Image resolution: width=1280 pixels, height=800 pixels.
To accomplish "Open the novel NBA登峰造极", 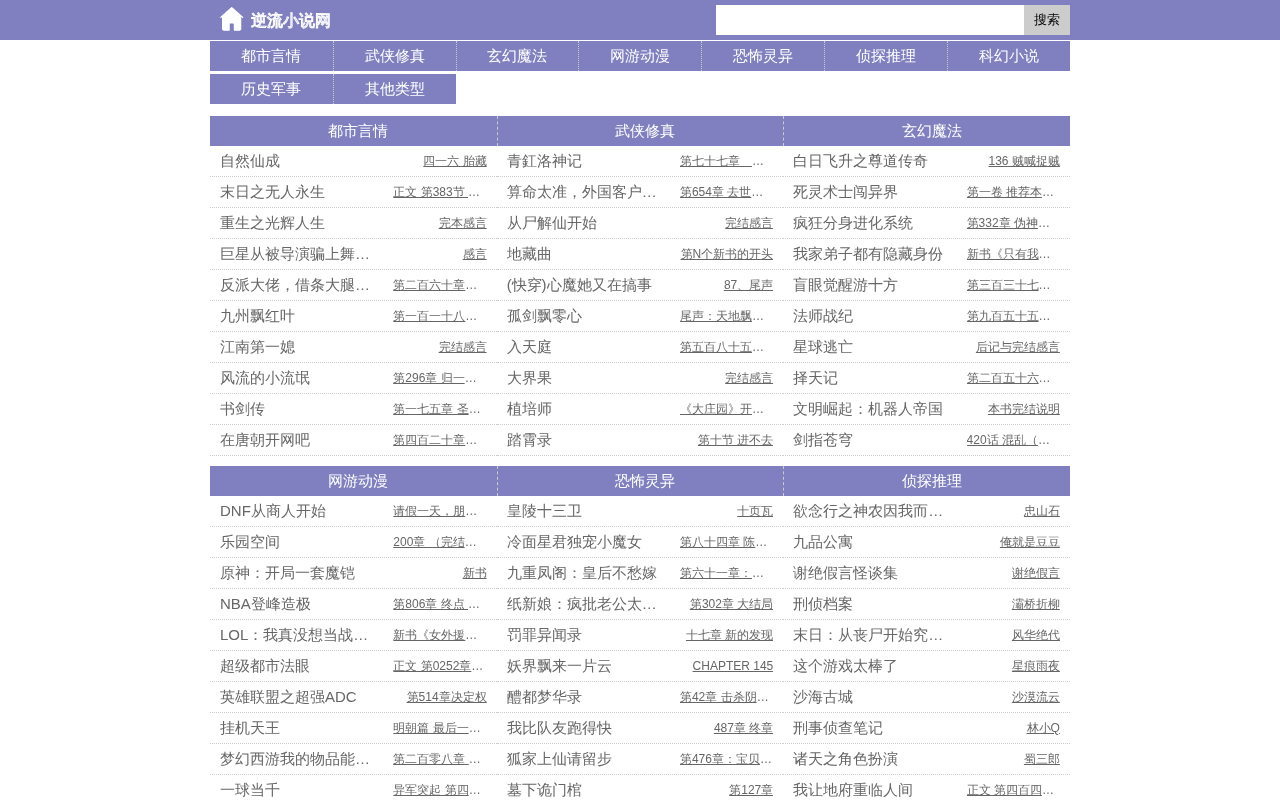I will tap(265, 604).
